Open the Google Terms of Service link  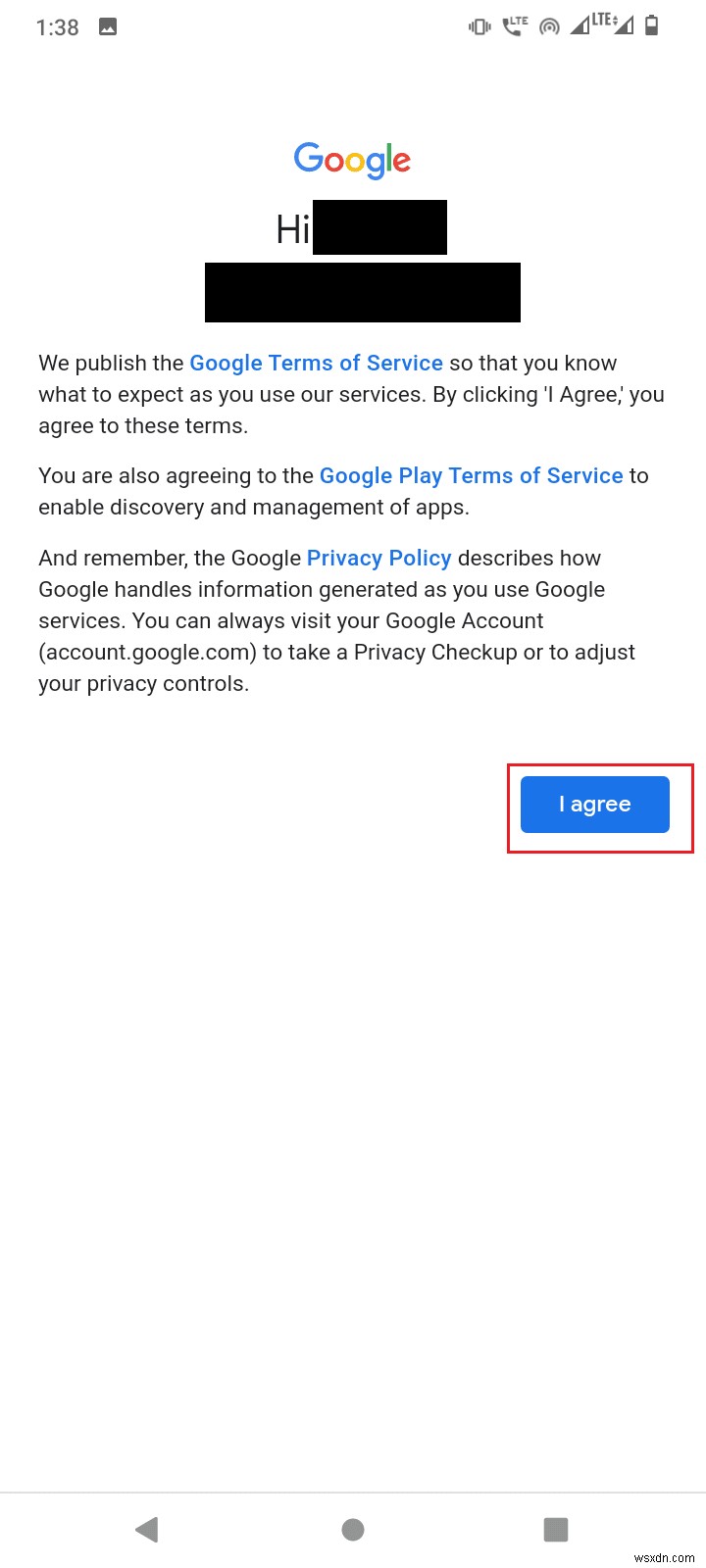click(316, 363)
